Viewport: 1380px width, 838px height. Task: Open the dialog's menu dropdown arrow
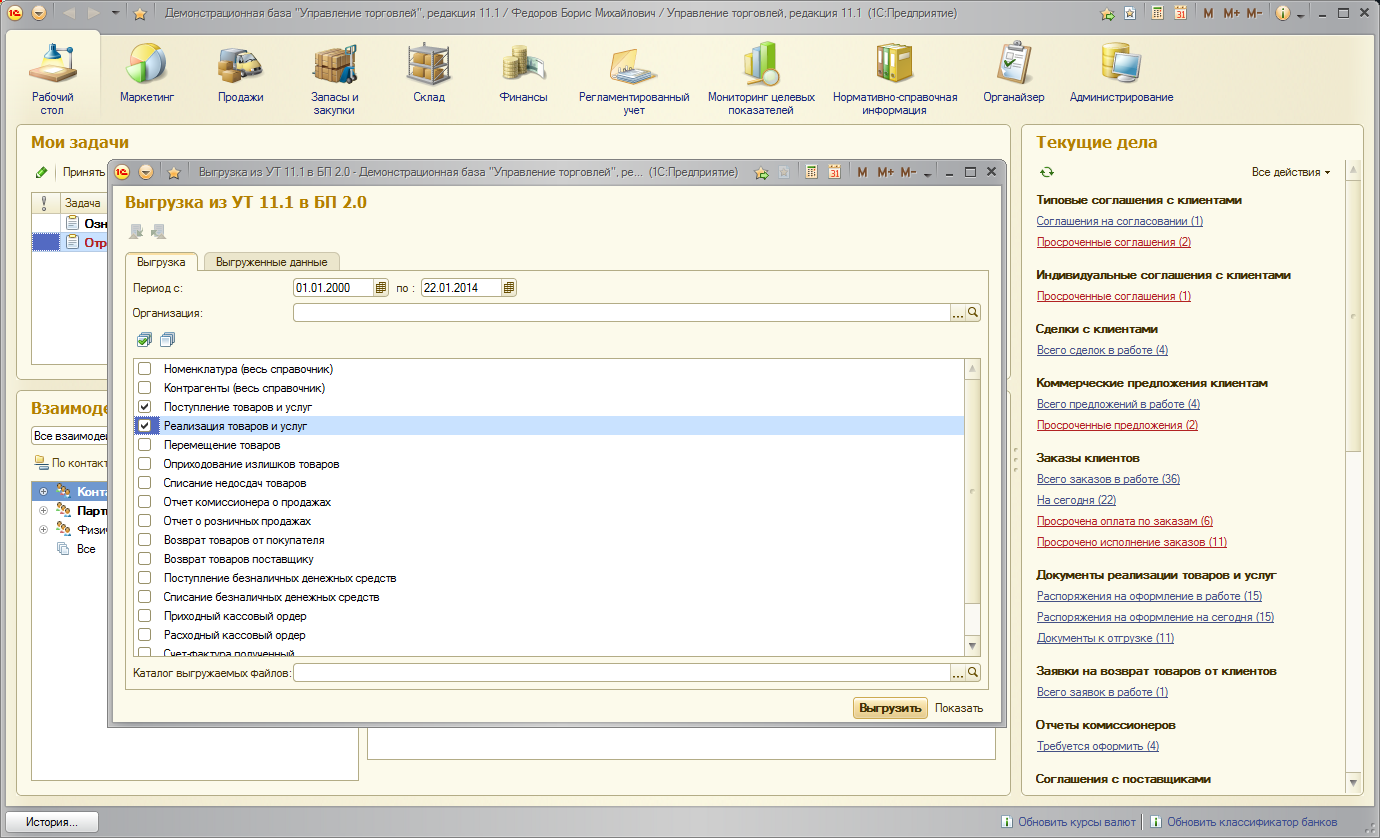coord(145,172)
